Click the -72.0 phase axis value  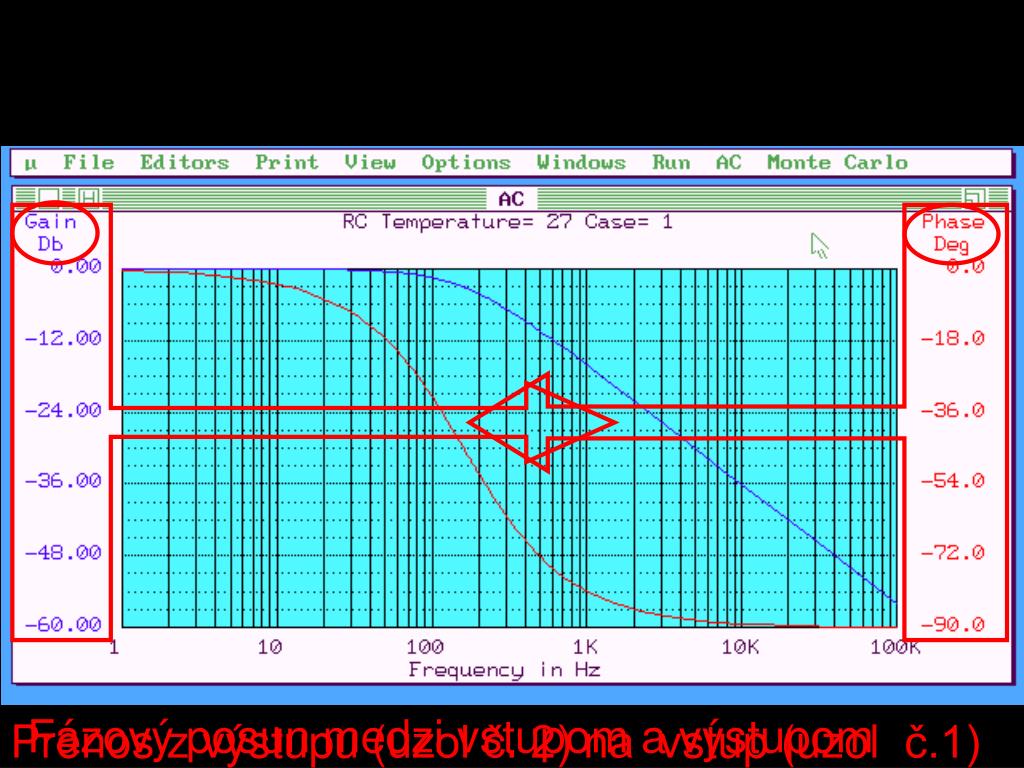[x=952, y=552]
